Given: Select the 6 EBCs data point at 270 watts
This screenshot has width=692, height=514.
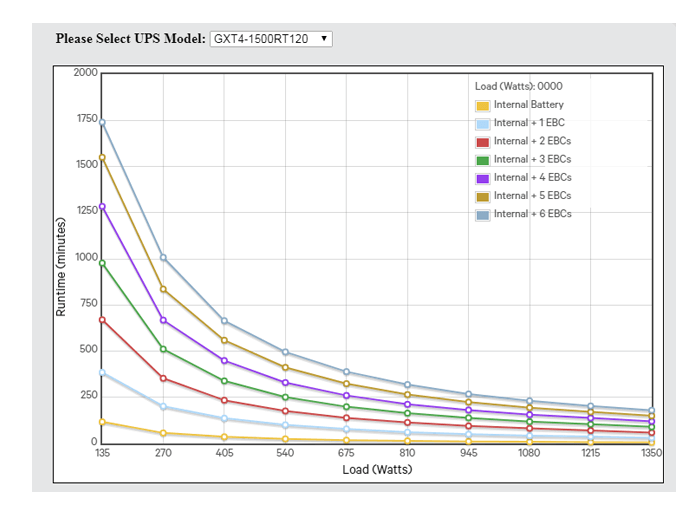Looking at the screenshot, I should (x=163, y=258).
